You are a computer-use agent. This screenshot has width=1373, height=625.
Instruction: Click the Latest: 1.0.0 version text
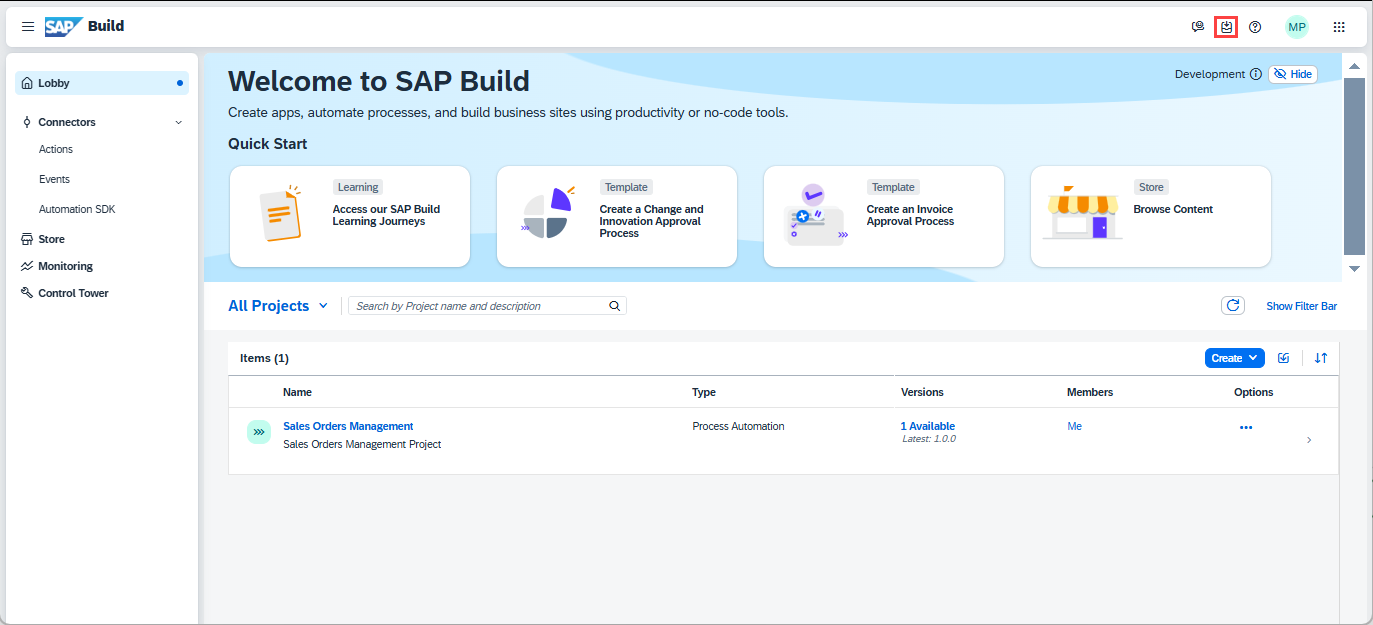point(929,439)
